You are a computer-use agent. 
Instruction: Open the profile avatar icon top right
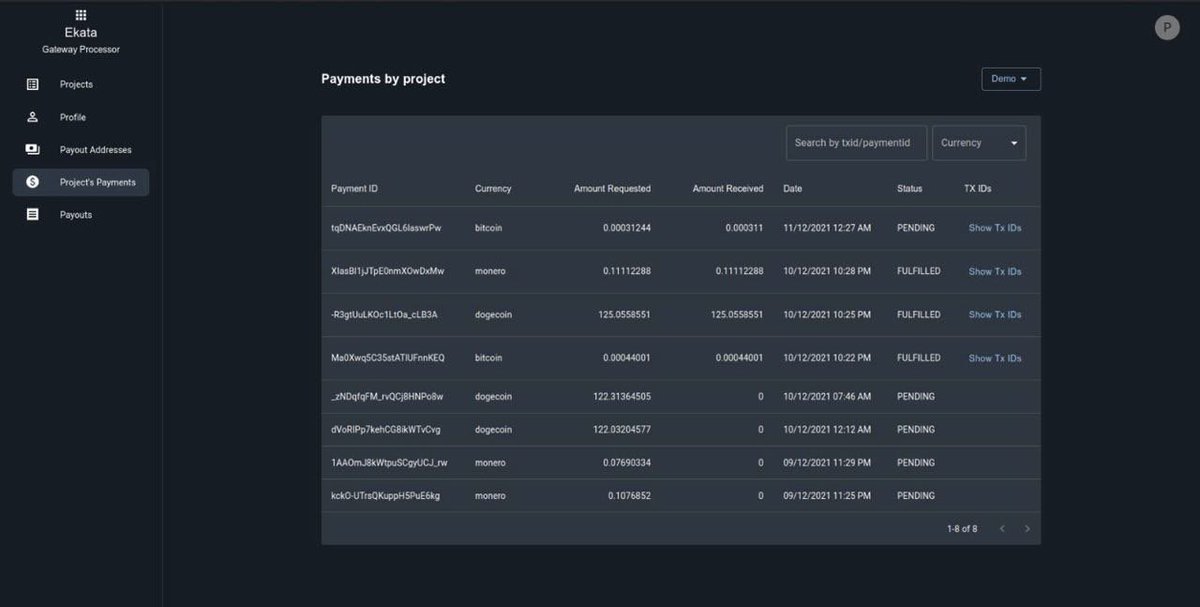[x=1167, y=27]
